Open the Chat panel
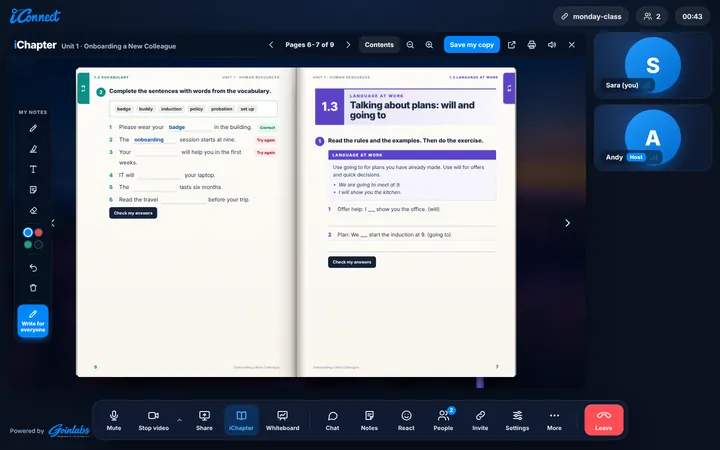Screen dimensions: 720x450 pyautogui.click(x=332, y=421)
